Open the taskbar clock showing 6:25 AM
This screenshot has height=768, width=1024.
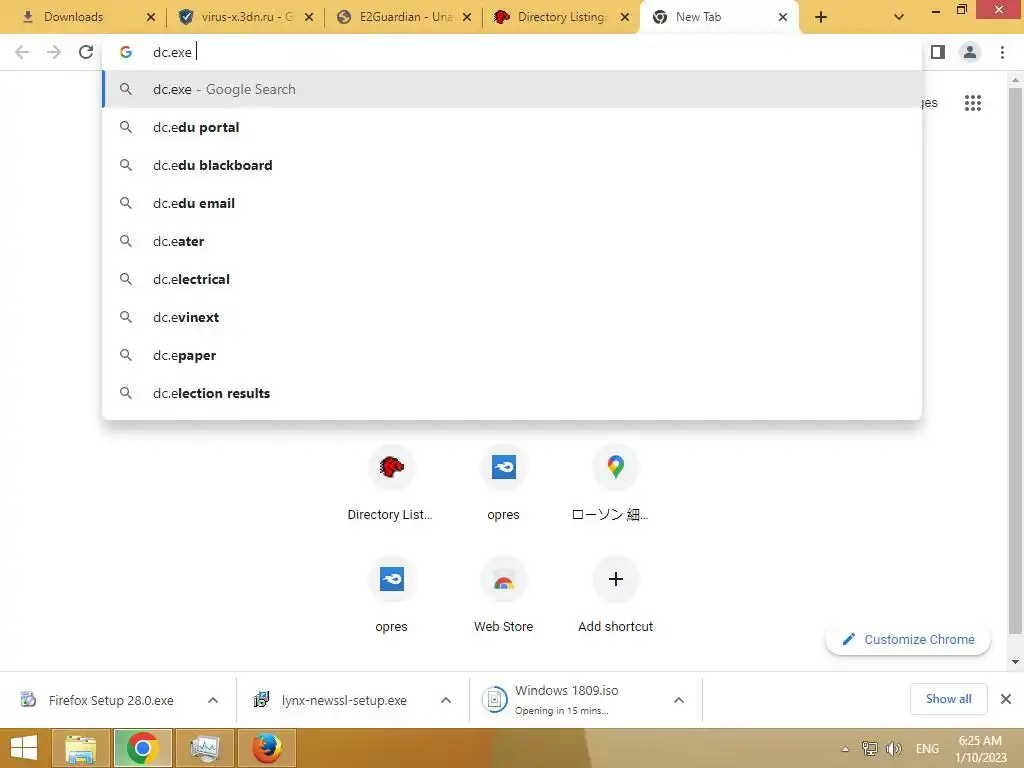980,749
